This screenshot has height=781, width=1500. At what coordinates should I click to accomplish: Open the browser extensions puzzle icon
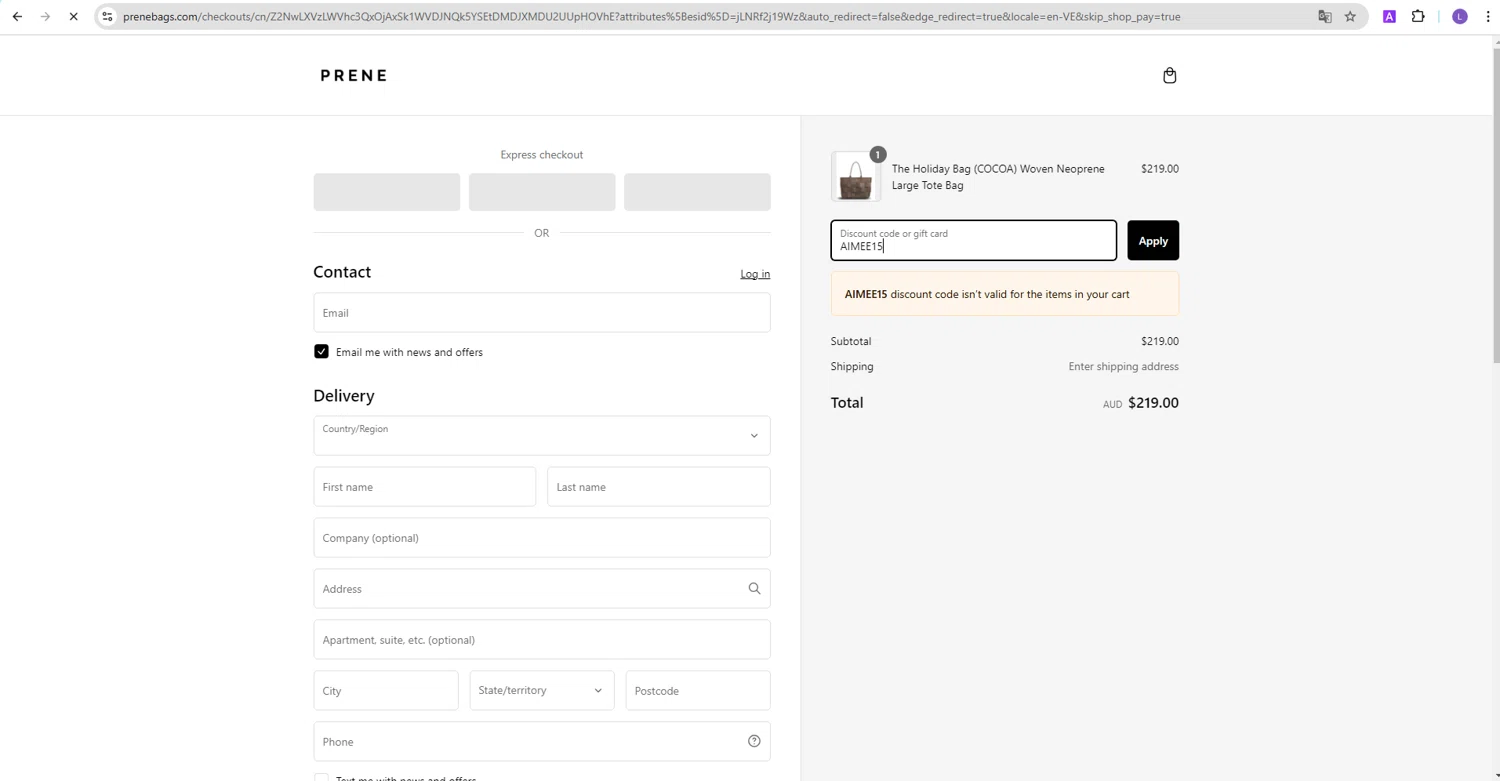1418,17
